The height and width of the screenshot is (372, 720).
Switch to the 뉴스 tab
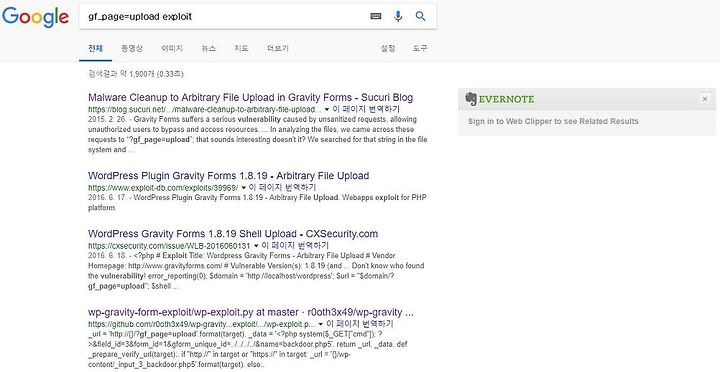pyautogui.click(x=209, y=48)
